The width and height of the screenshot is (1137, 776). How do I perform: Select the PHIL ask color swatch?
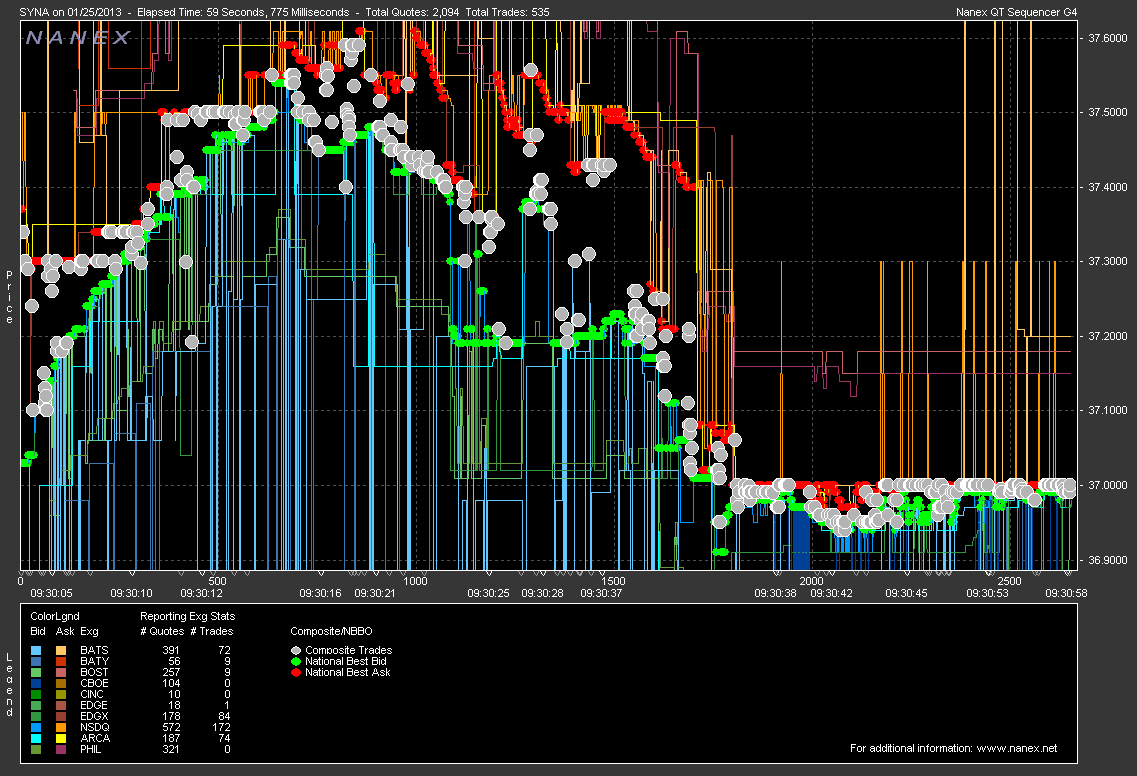(x=61, y=749)
